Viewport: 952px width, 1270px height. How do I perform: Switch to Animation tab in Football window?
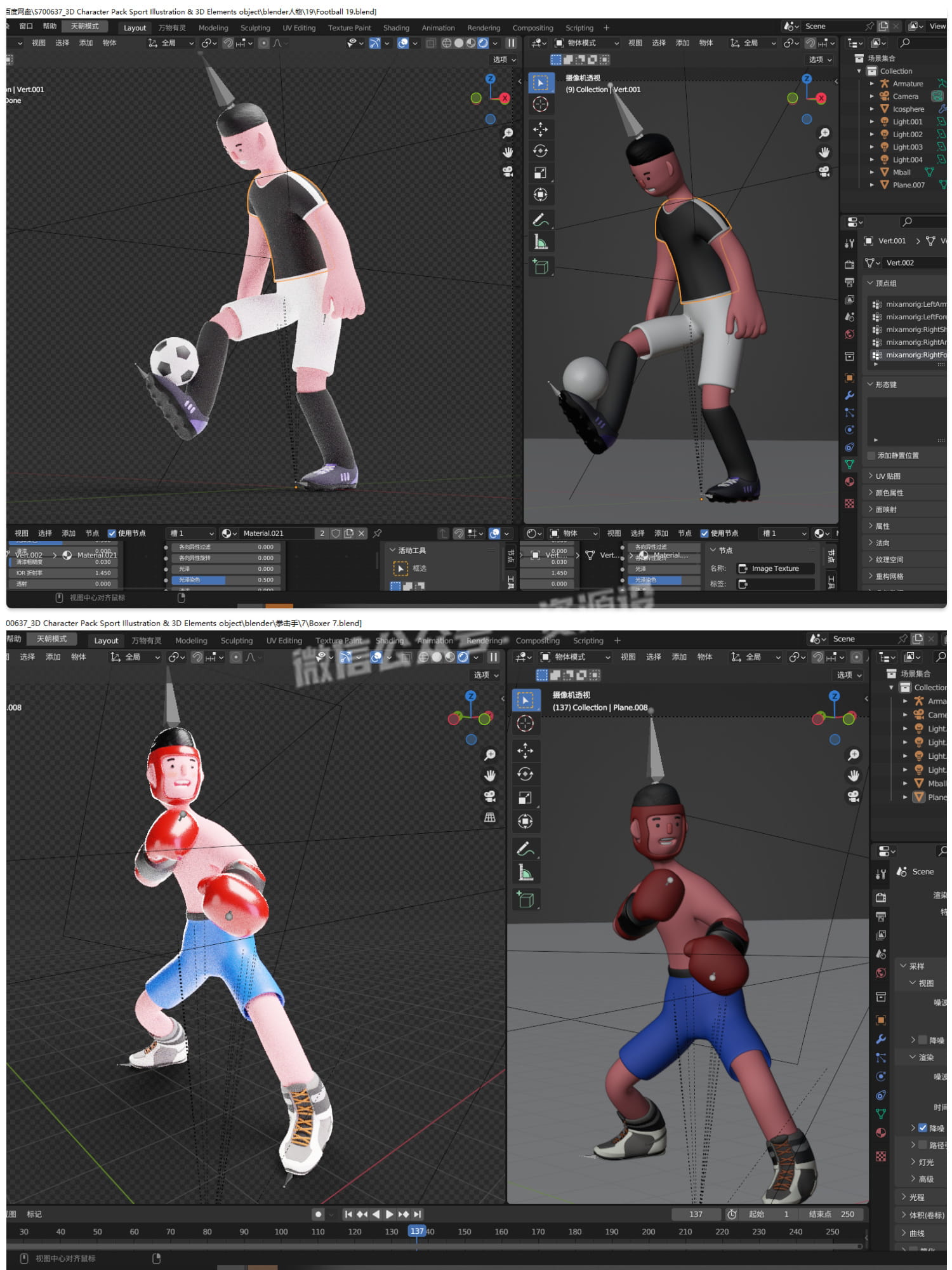click(438, 28)
